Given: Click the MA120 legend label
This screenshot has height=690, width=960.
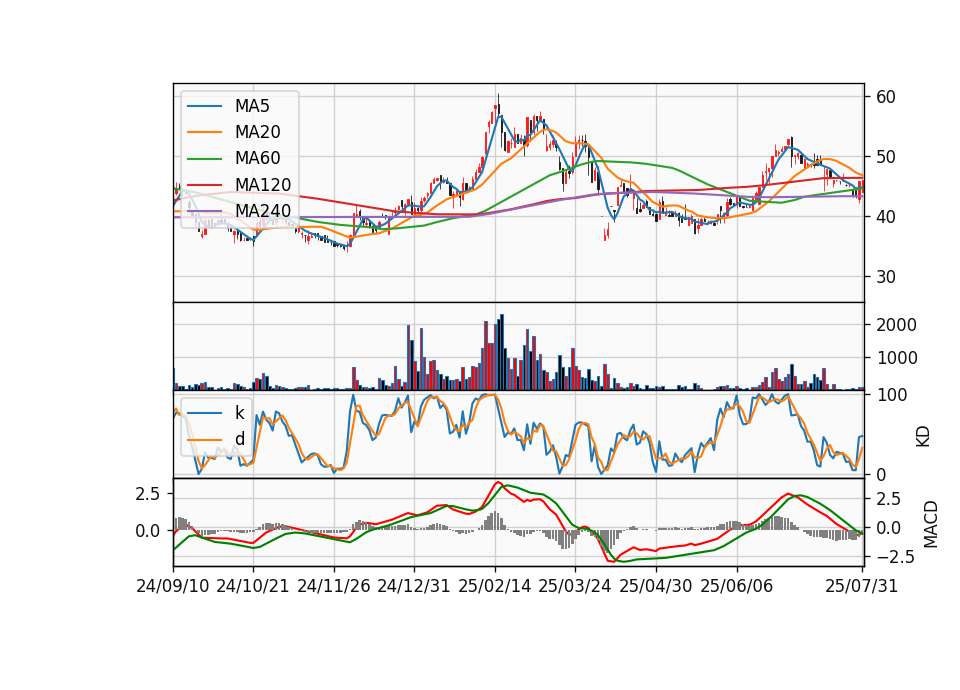Looking at the screenshot, I should tap(263, 184).
